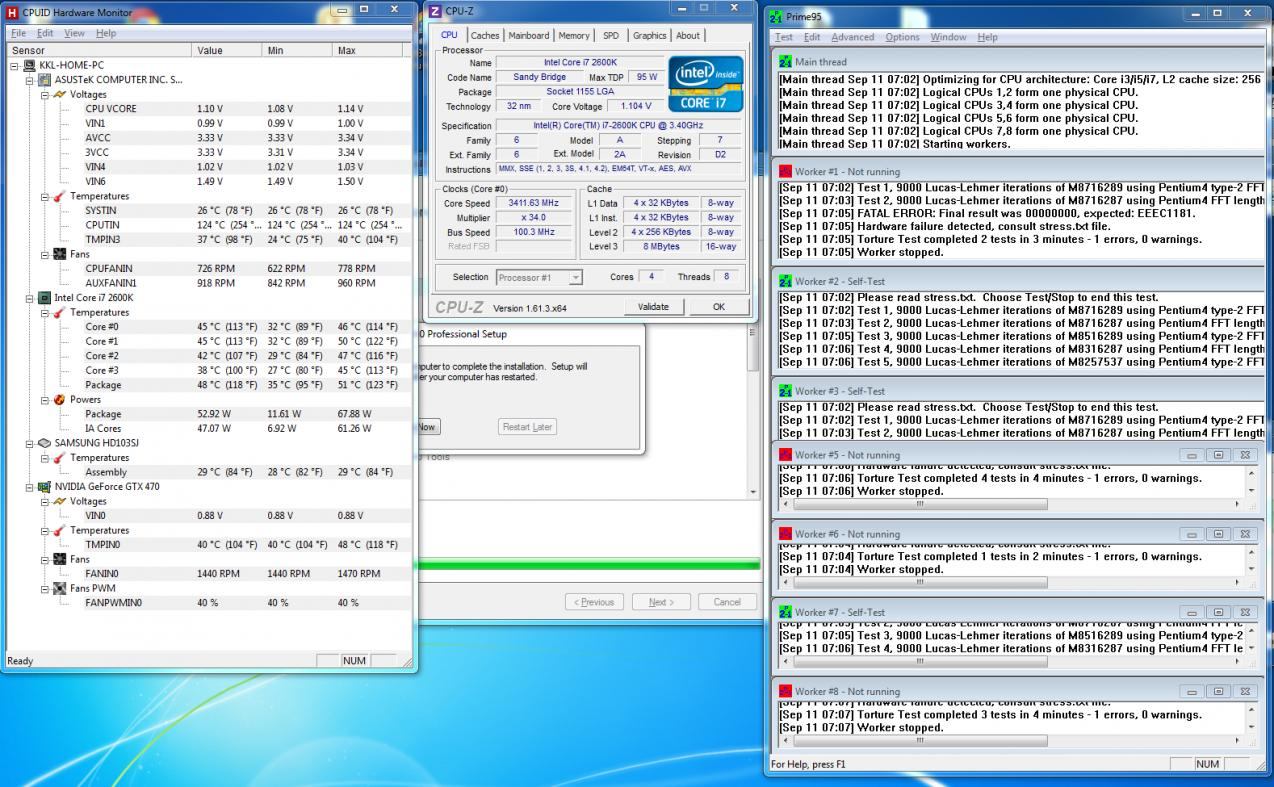Open the Processor #1 selection dropdown in CPU-Z
The width and height of the screenshot is (1274, 787).
[x=539, y=278]
